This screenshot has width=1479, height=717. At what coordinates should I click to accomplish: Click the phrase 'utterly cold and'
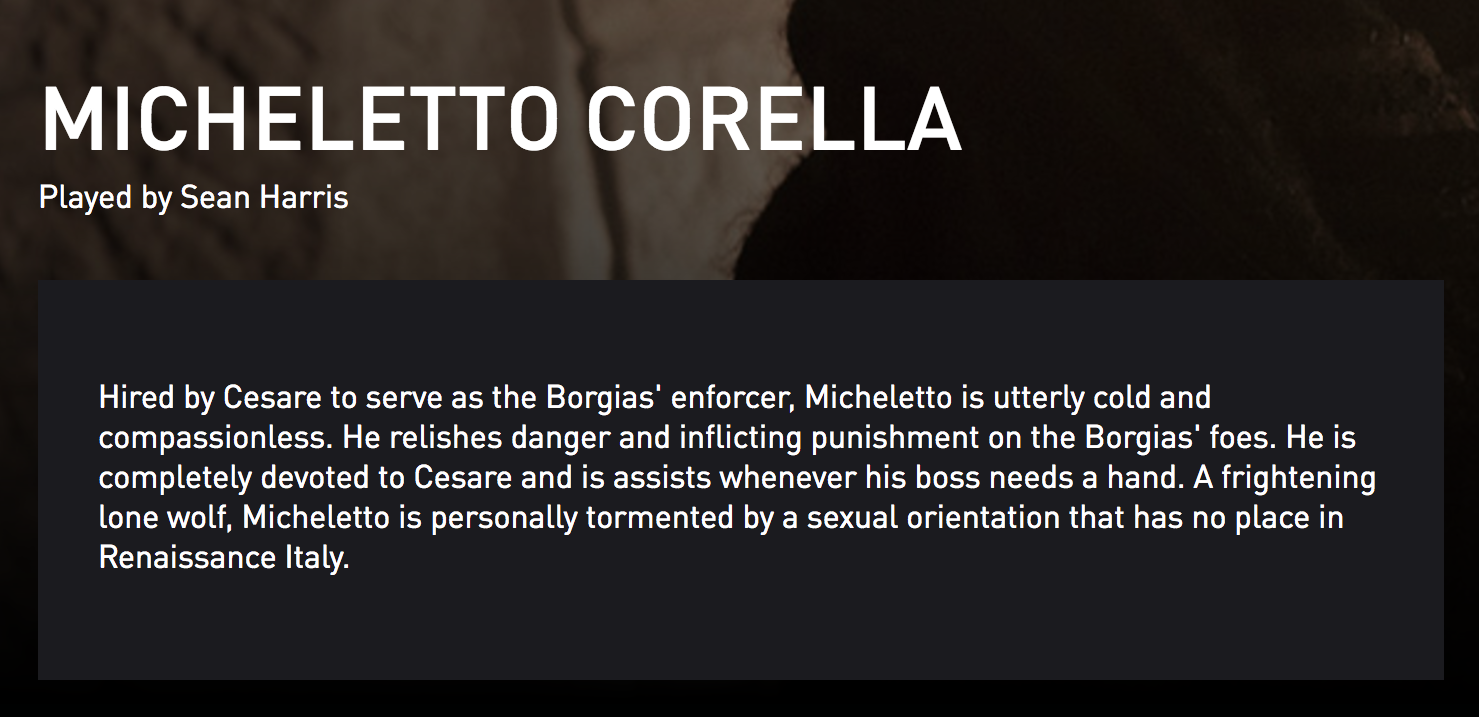(1102, 398)
